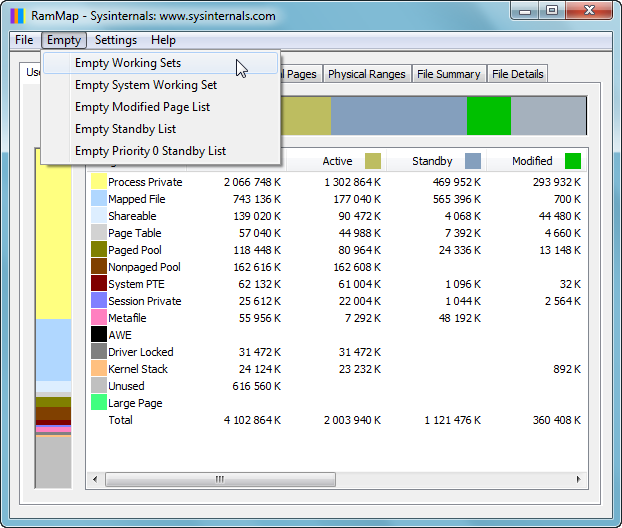
Task: Sort by the Standby column header
Action: [x=436, y=161]
